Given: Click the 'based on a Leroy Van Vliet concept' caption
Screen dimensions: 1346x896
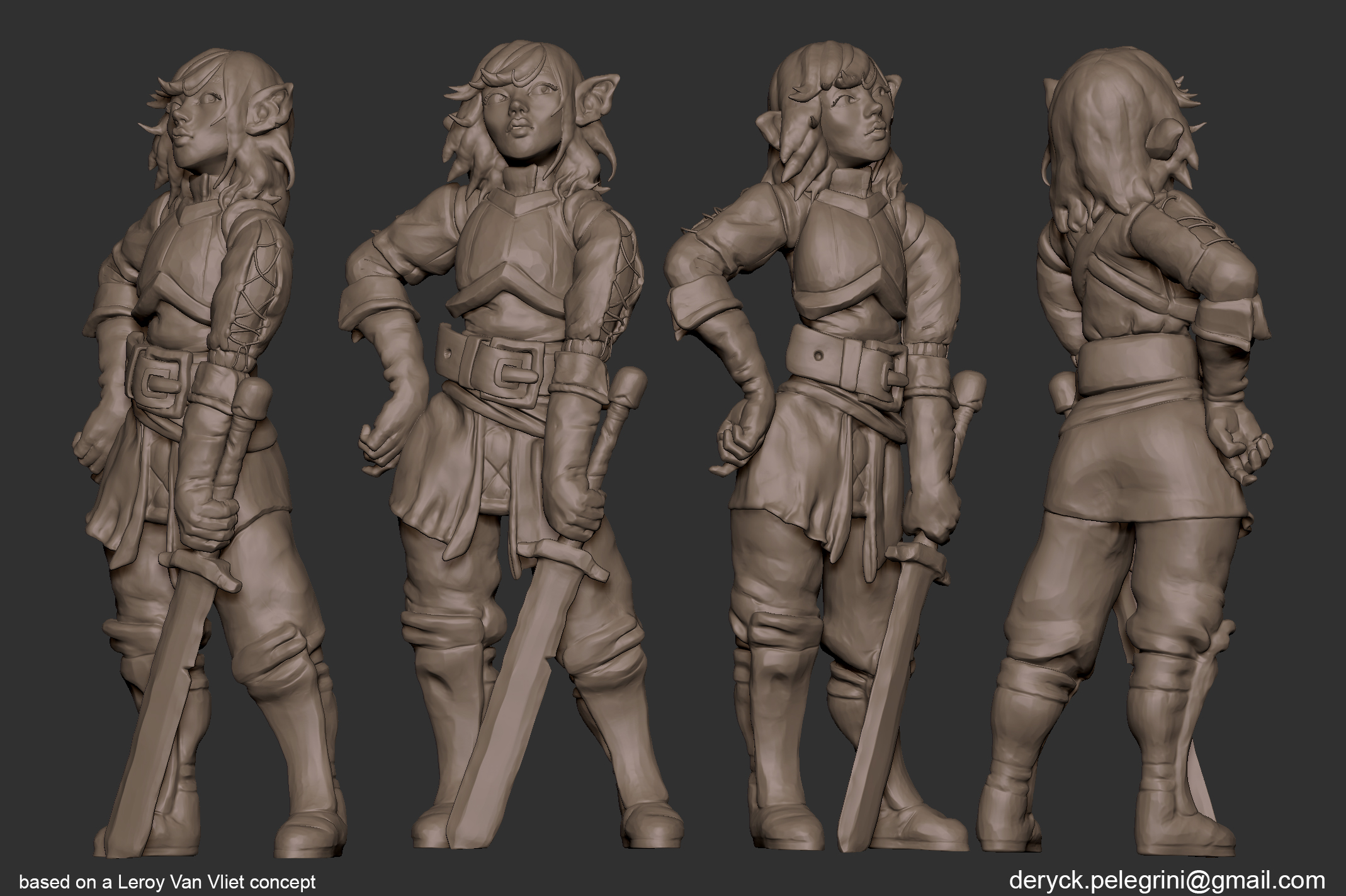Looking at the screenshot, I should 167,882.
